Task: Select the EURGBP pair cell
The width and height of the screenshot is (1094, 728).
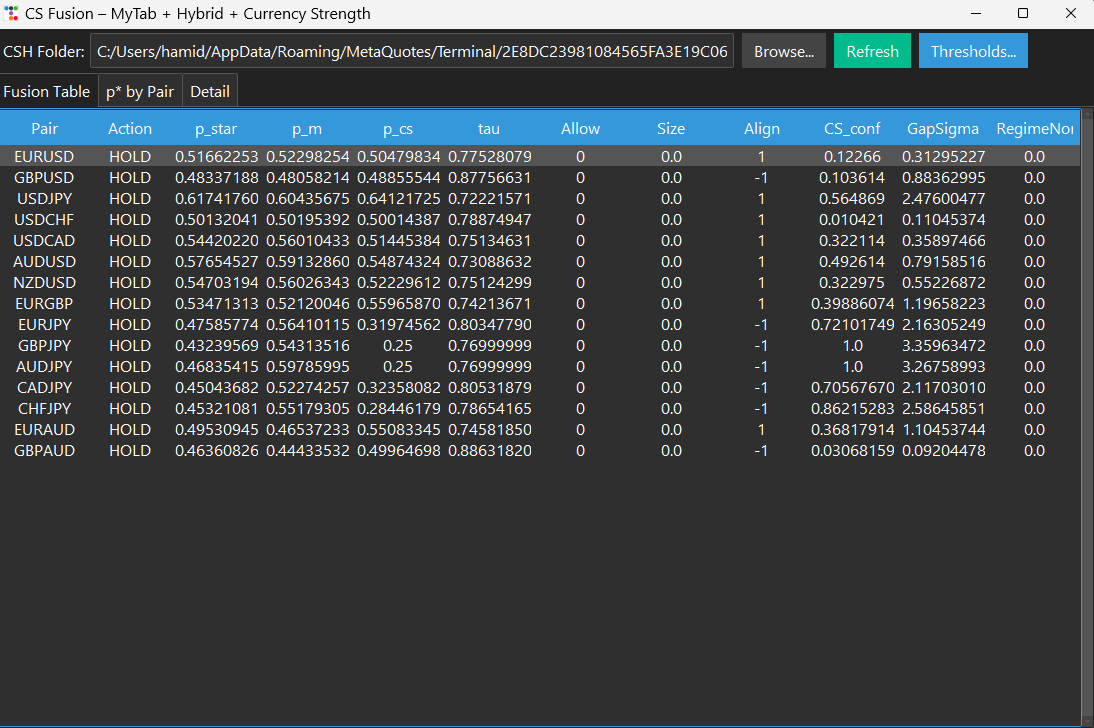Action: (x=44, y=304)
